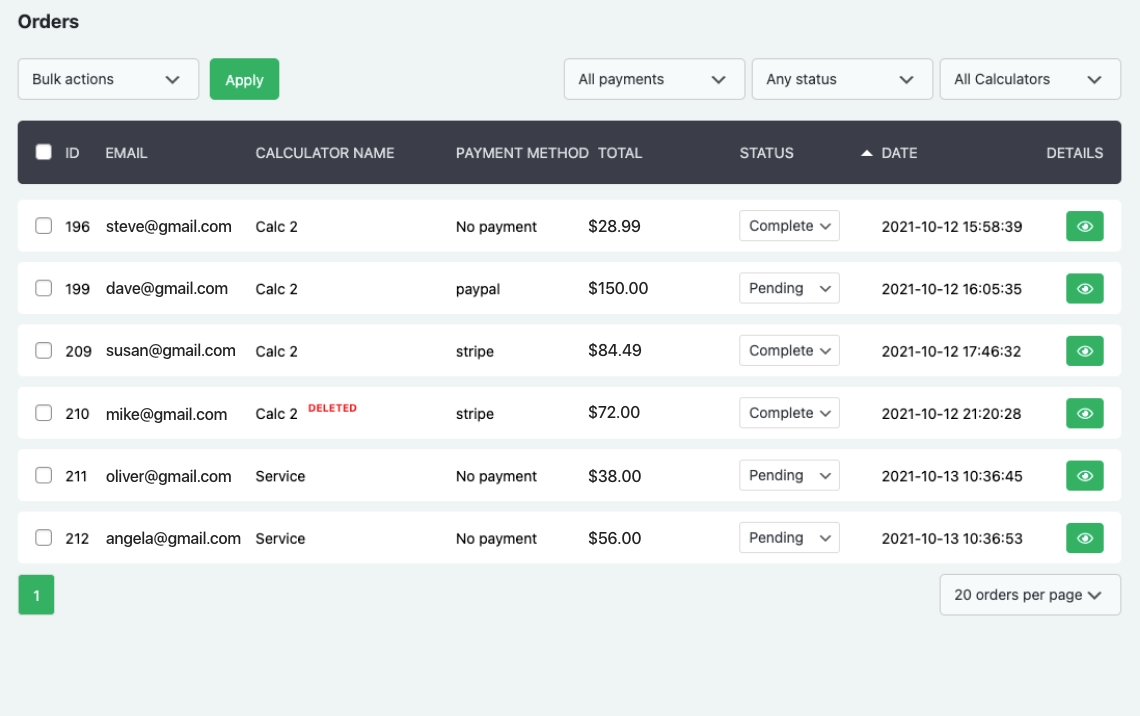Select the order 210 checkbox

point(44,413)
